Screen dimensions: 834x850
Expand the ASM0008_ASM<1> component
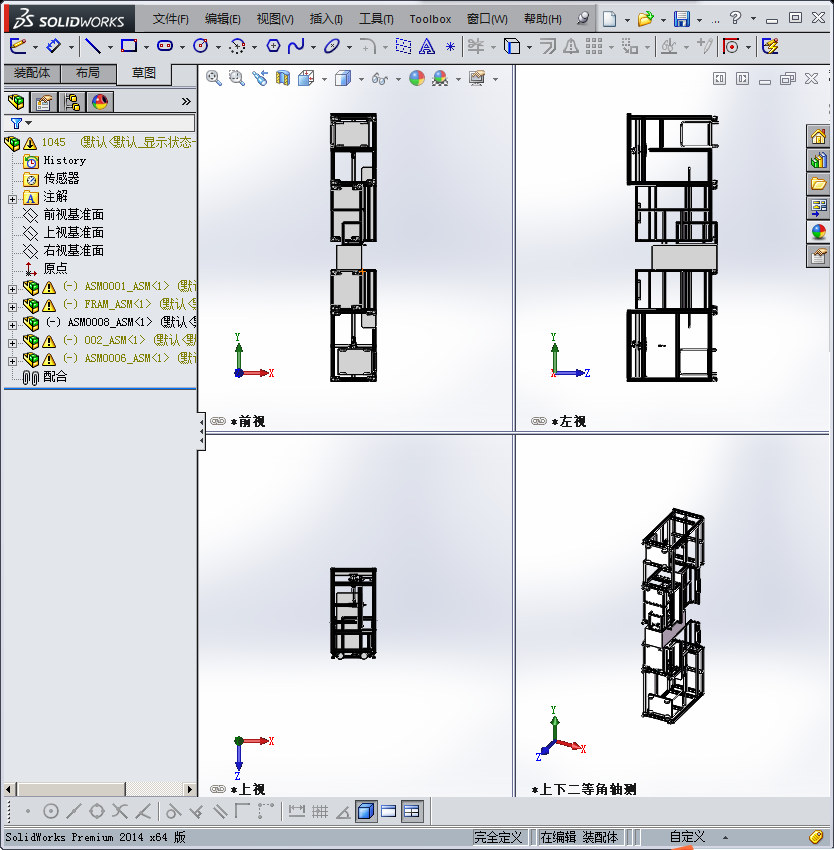point(12,325)
